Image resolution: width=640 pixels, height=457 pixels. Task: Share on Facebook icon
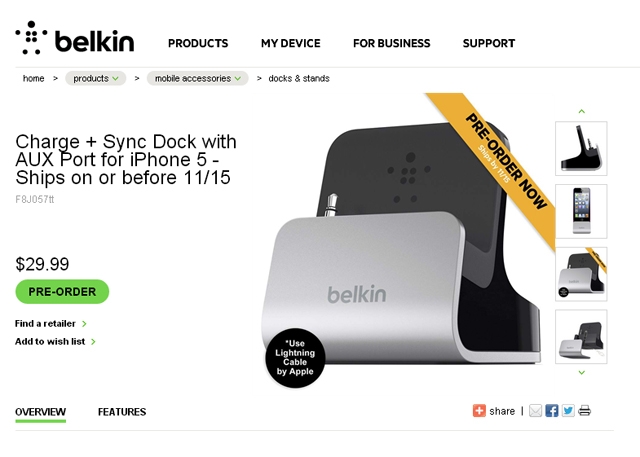click(551, 411)
